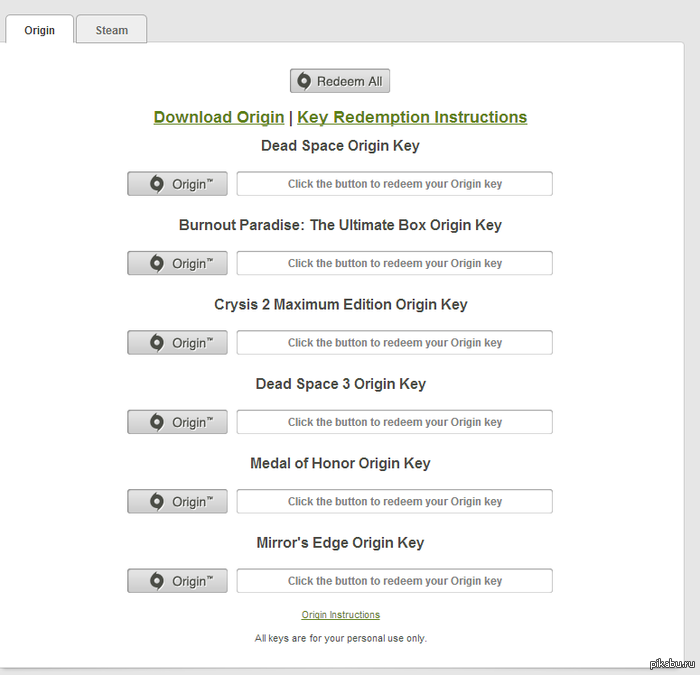Image resolution: width=700 pixels, height=675 pixels.
Task: Open the small Origin Instructions link
Action: [x=341, y=615]
